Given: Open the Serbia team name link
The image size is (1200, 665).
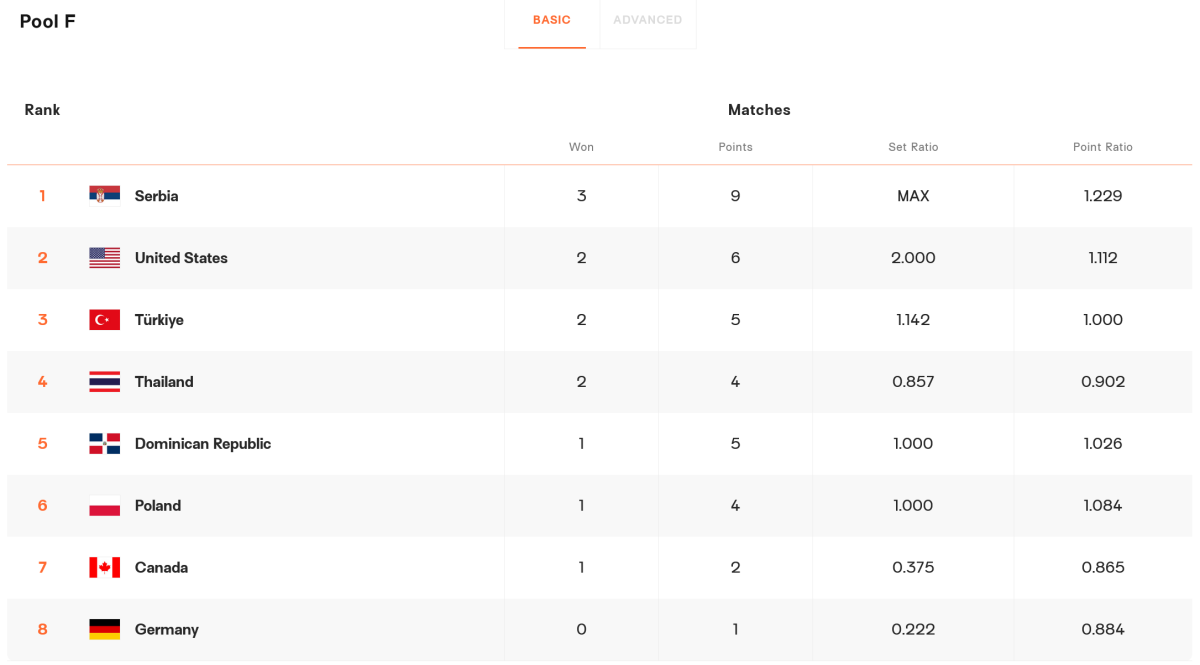Looking at the screenshot, I should tap(156, 196).
